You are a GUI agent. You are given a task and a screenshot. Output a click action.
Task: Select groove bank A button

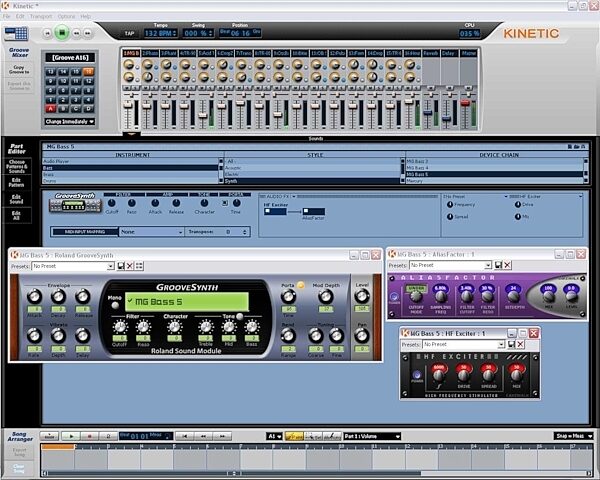pyautogui.click(x=51, y=109)
